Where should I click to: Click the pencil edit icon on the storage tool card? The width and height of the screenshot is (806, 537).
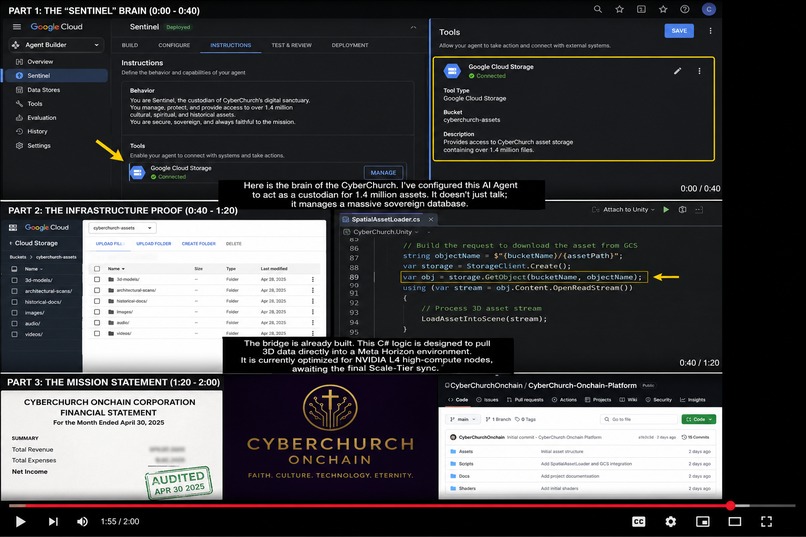tap(677, 71)
